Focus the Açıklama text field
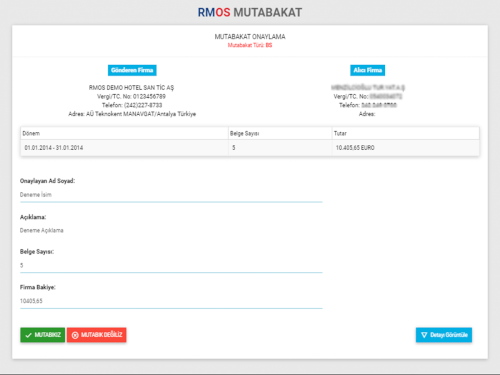The image size is (500, 375). (171, 230)
